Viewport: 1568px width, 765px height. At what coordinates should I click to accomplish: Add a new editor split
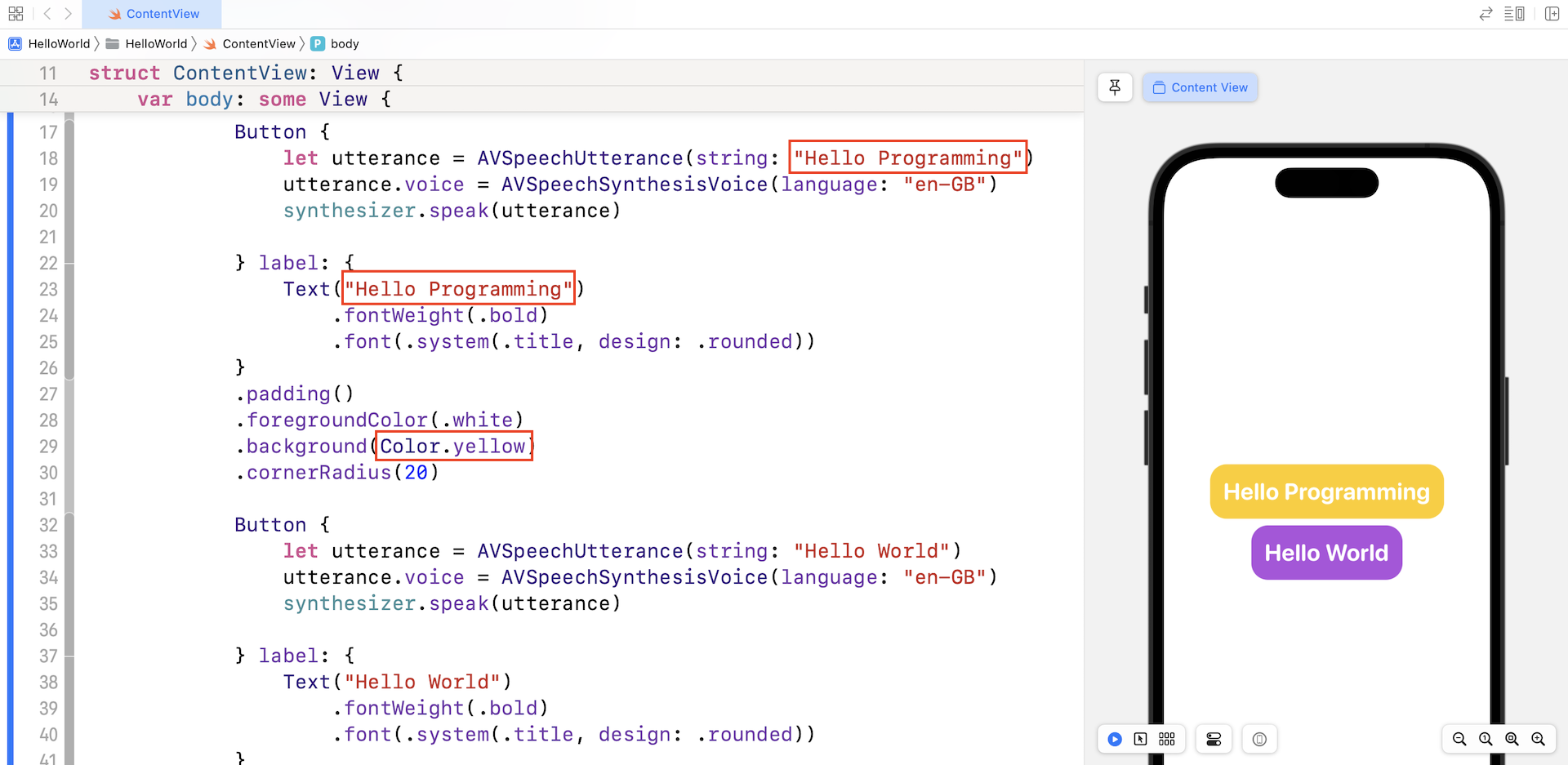pyautogui.click(x=1552, y=14)
